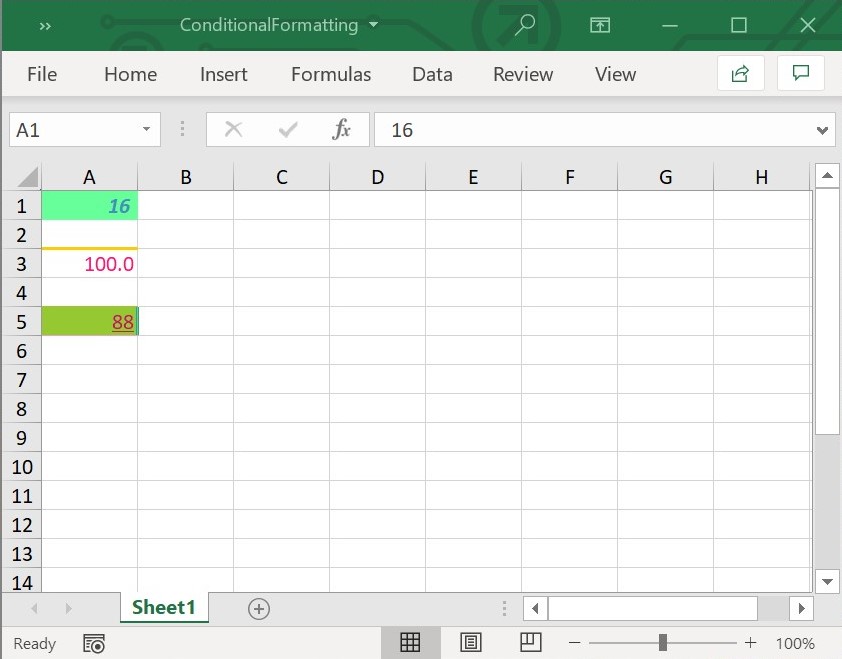Open the Search icon in title bar

click(524, 25)
